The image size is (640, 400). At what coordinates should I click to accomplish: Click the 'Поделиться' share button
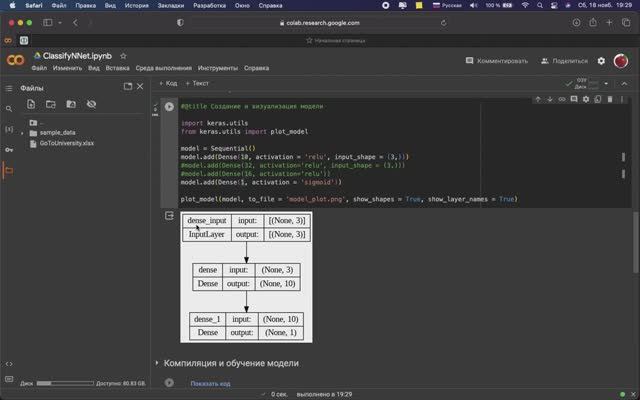click(563, 61)
